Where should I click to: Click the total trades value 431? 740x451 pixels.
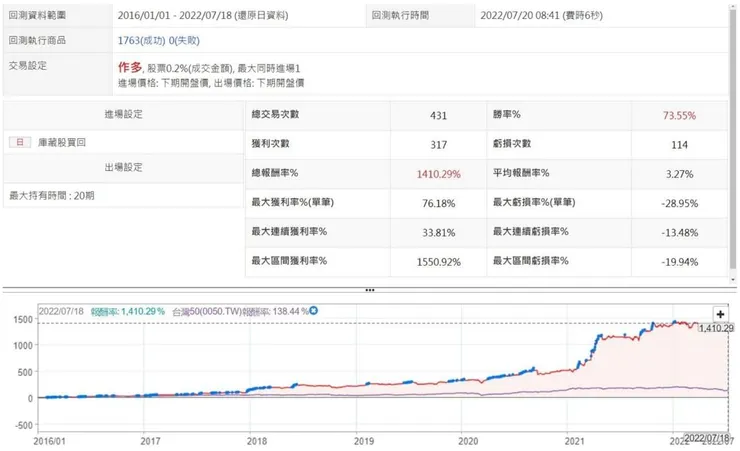pos(438,116)
